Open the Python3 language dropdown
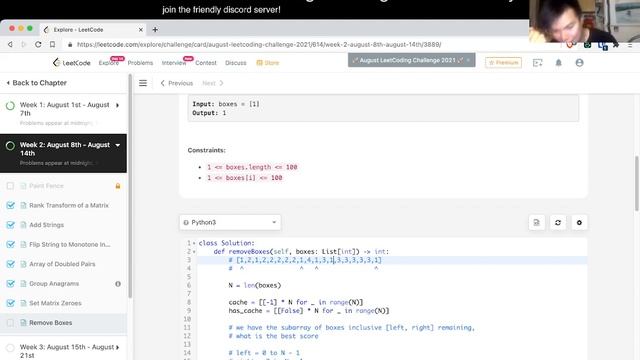The image size is (640, 360). tap(230, 222)
